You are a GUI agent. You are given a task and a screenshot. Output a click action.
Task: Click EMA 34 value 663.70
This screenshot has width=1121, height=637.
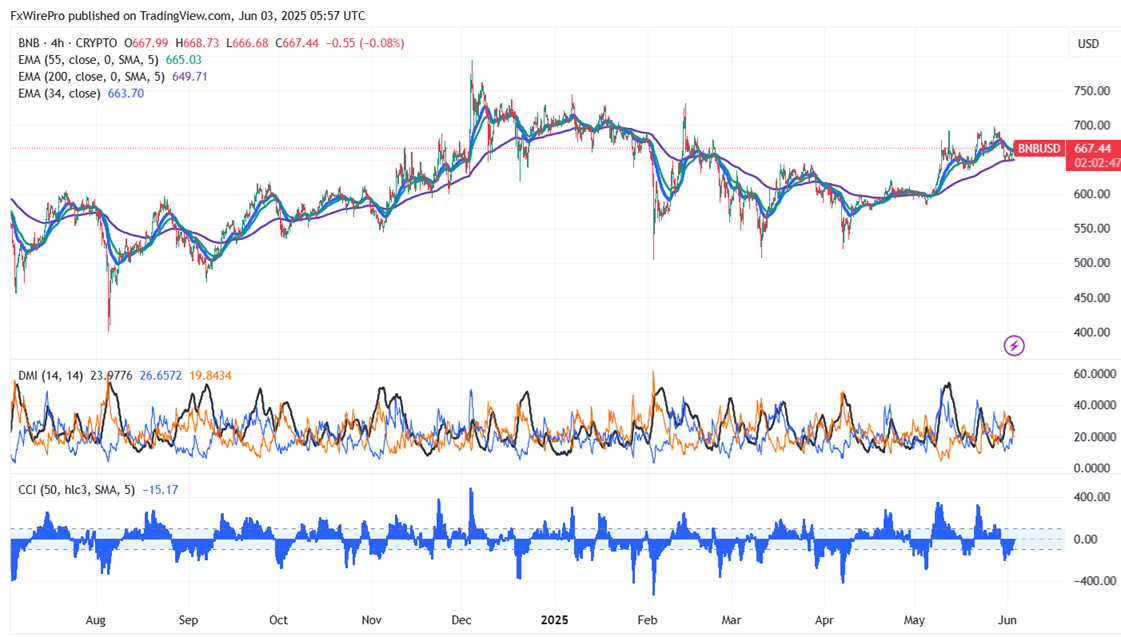(126, 94)
